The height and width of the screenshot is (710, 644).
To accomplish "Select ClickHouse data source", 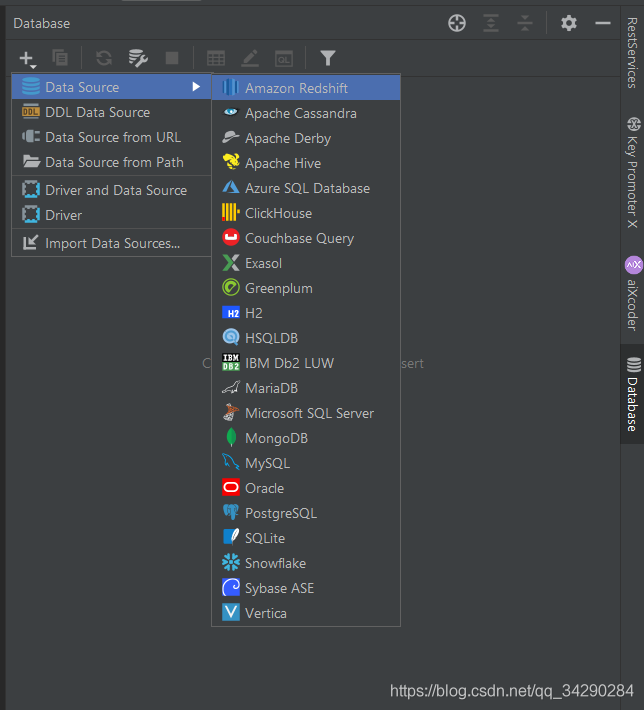I will (x=306, y=213).
